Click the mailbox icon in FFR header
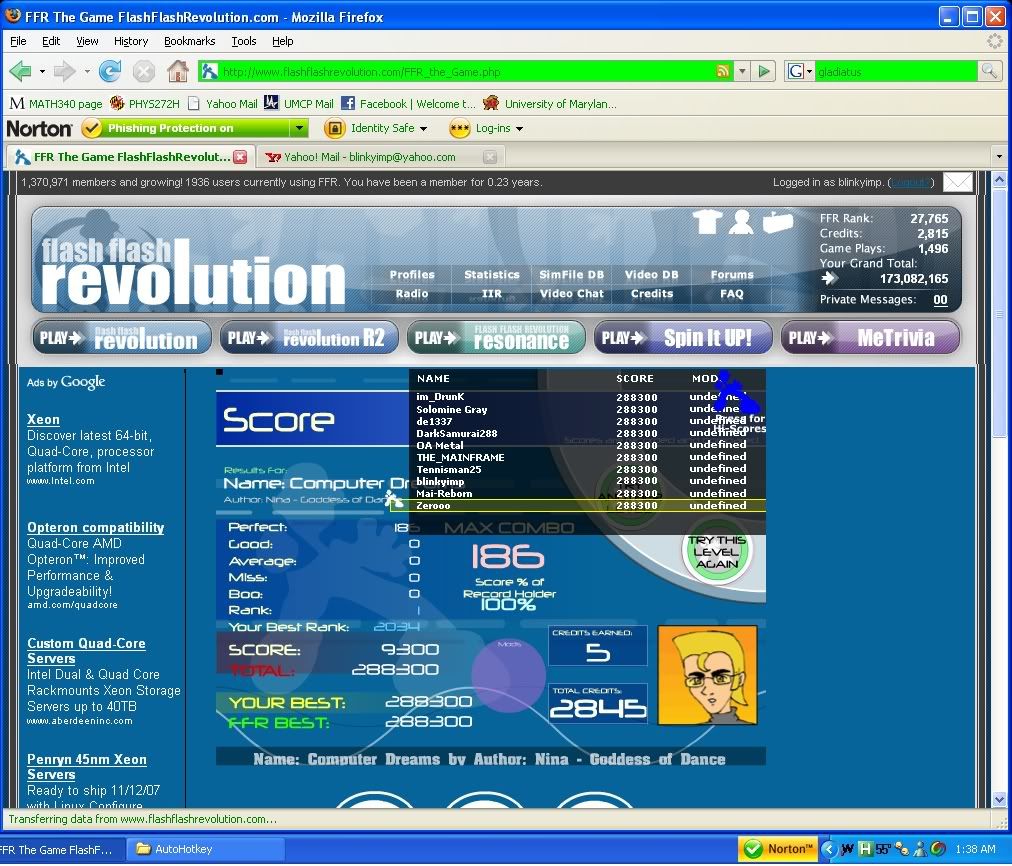 (777, 222)
